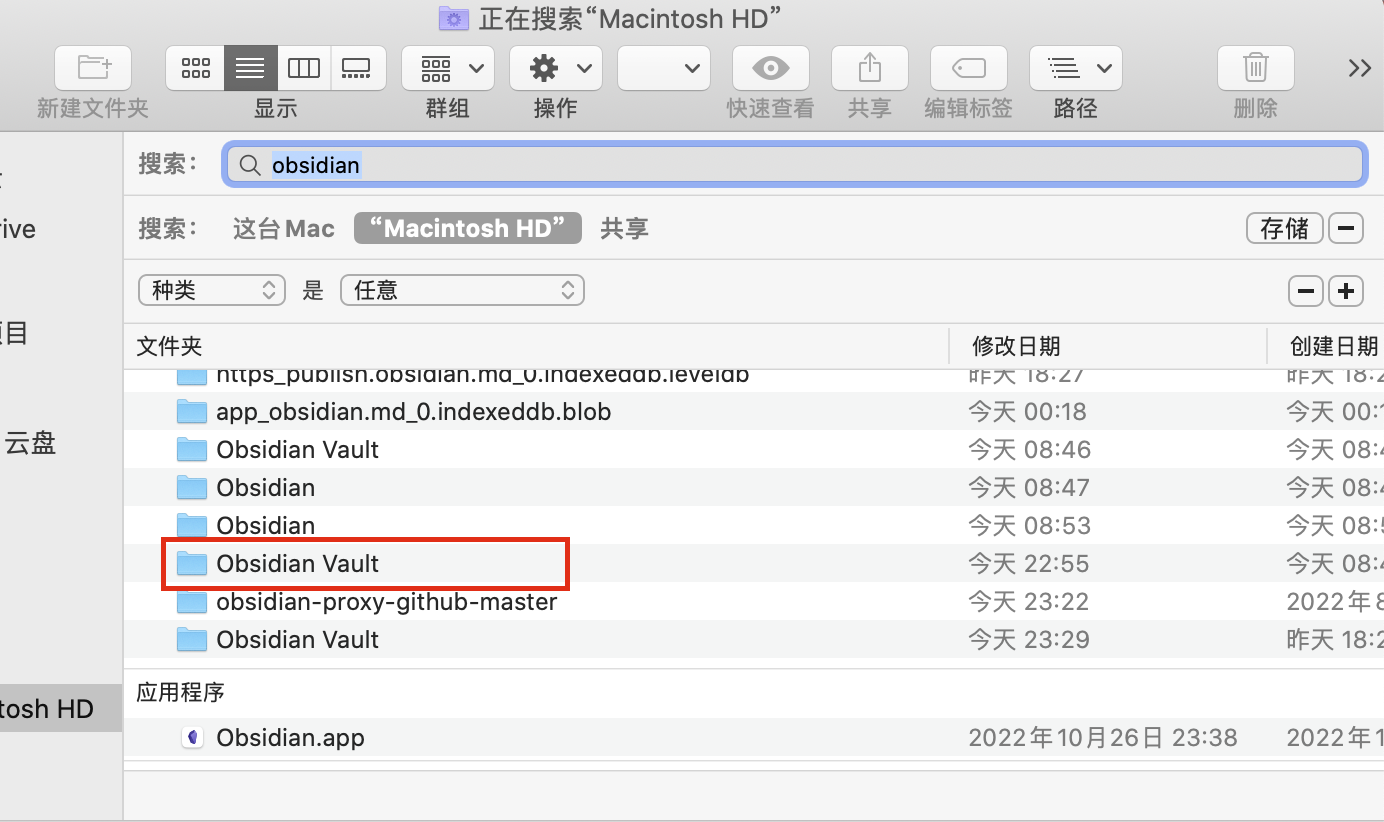Switch to list view
Screen dimensions: 1384x822
tap(250, 68)
